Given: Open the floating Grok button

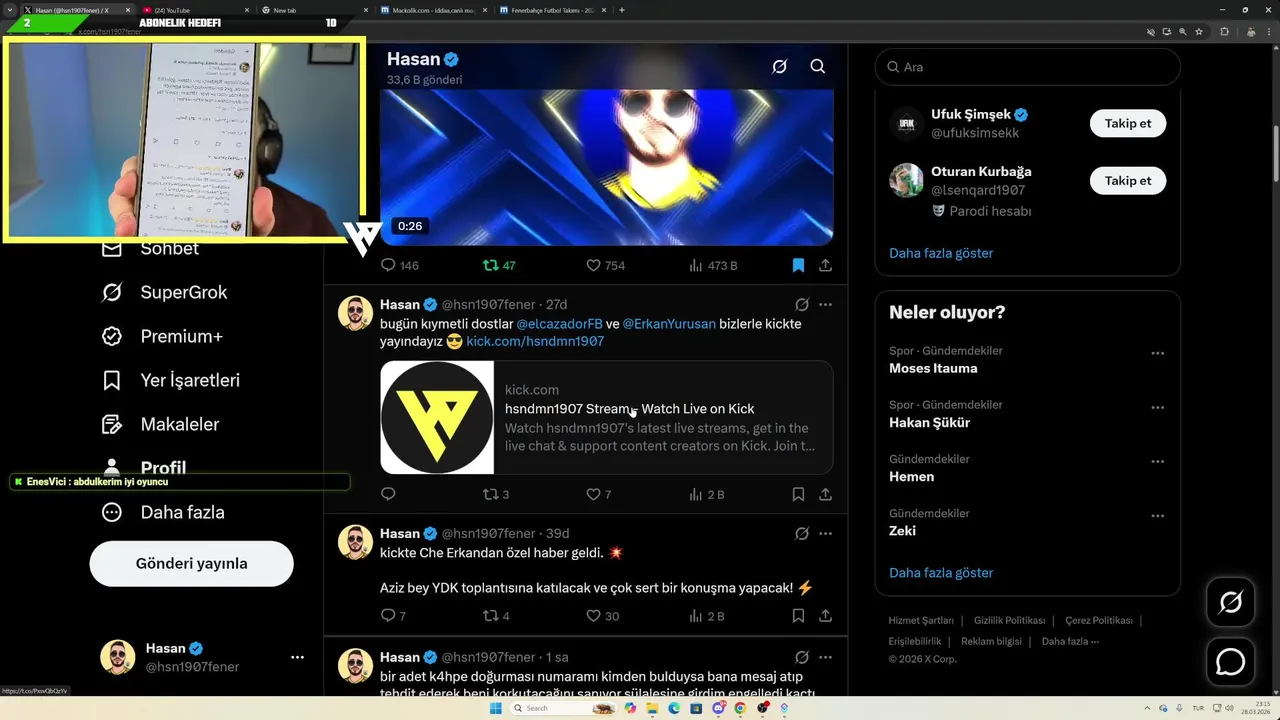Looking at the screenshot, I should 1230,602.
